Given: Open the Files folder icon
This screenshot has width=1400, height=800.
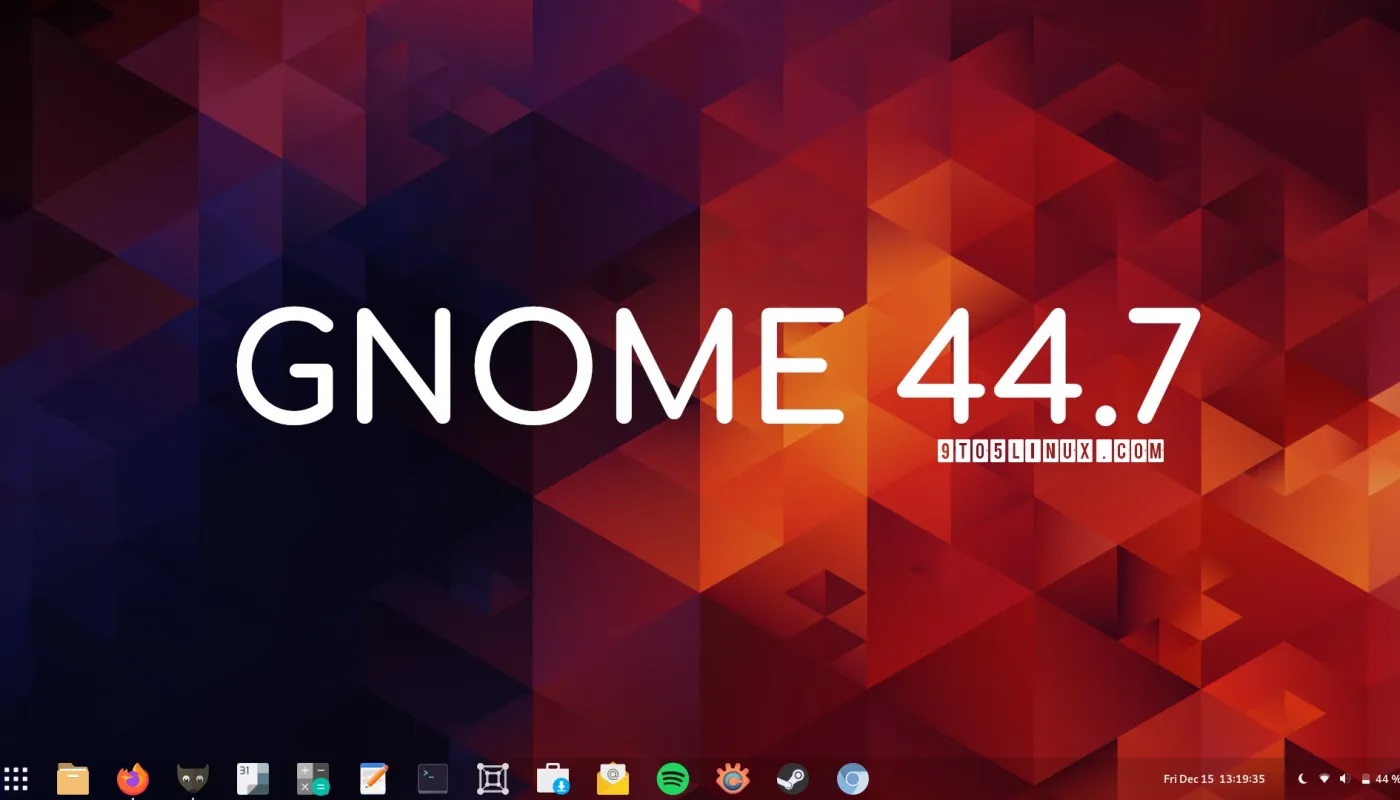Looking at the screenshot, I should pyautogui.click(x=73, y=779).
